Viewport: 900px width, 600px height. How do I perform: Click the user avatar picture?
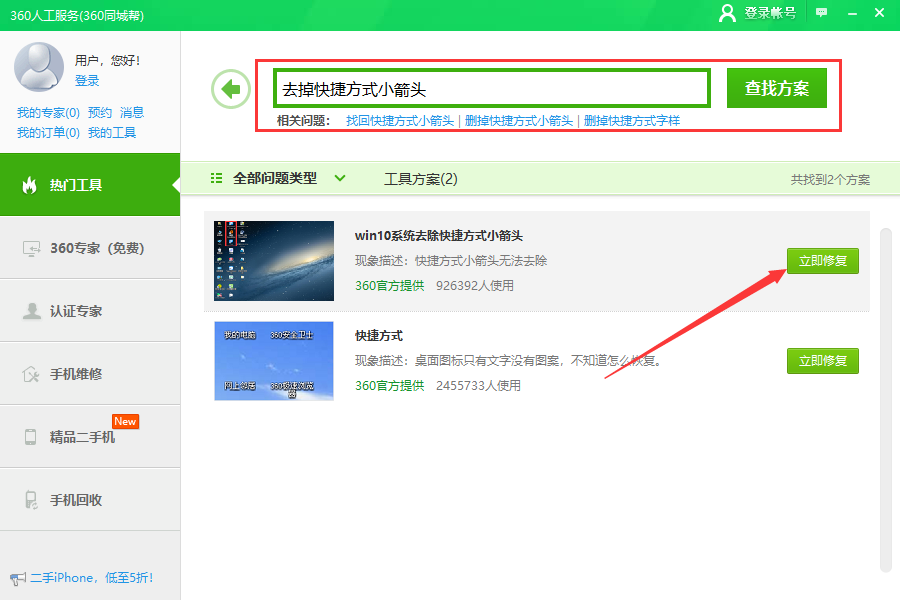pyautogui.click(x=39, y=66)
